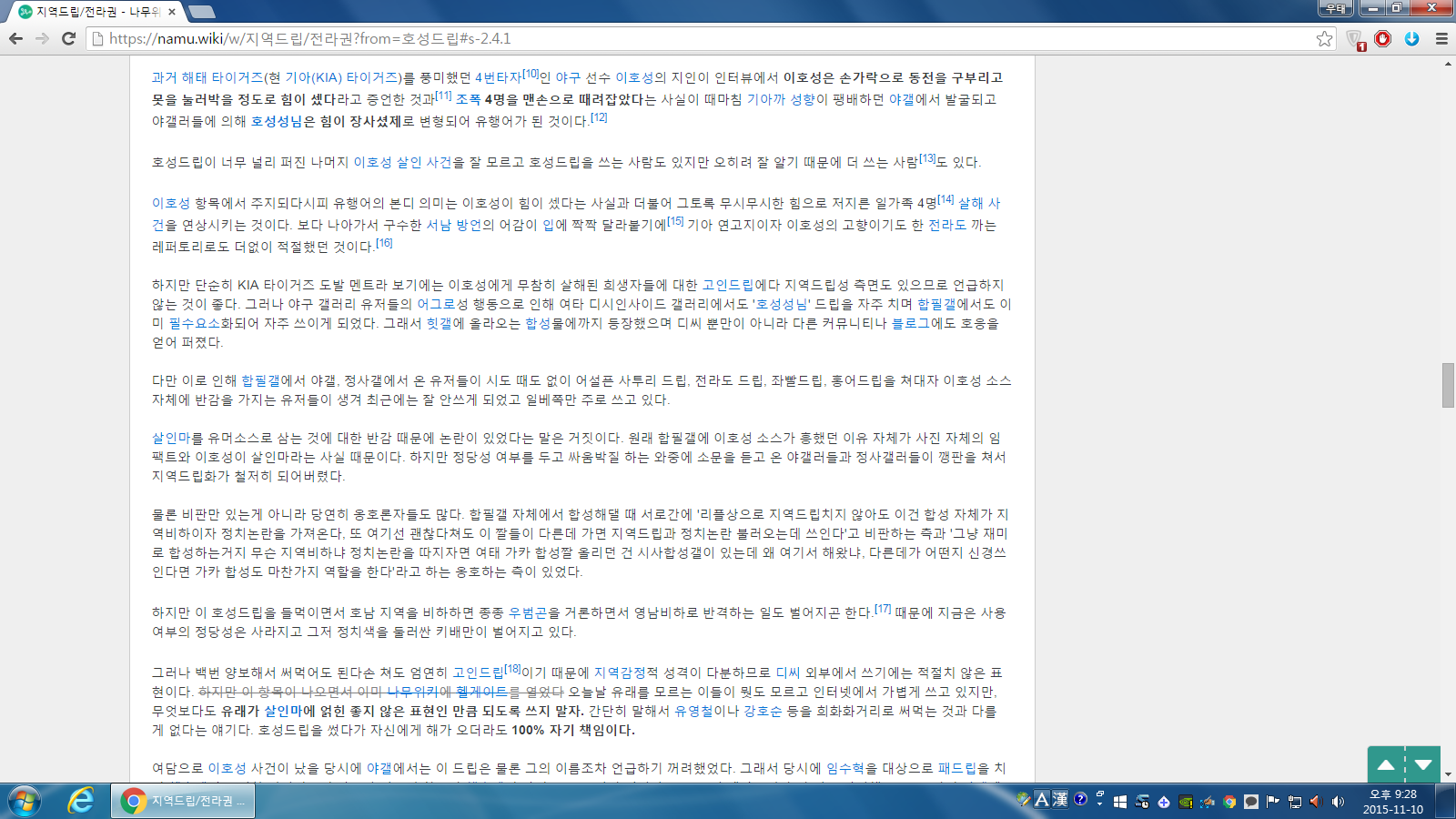
Task: Bookmark this page with the star icon
Action: coord(1324,38)
